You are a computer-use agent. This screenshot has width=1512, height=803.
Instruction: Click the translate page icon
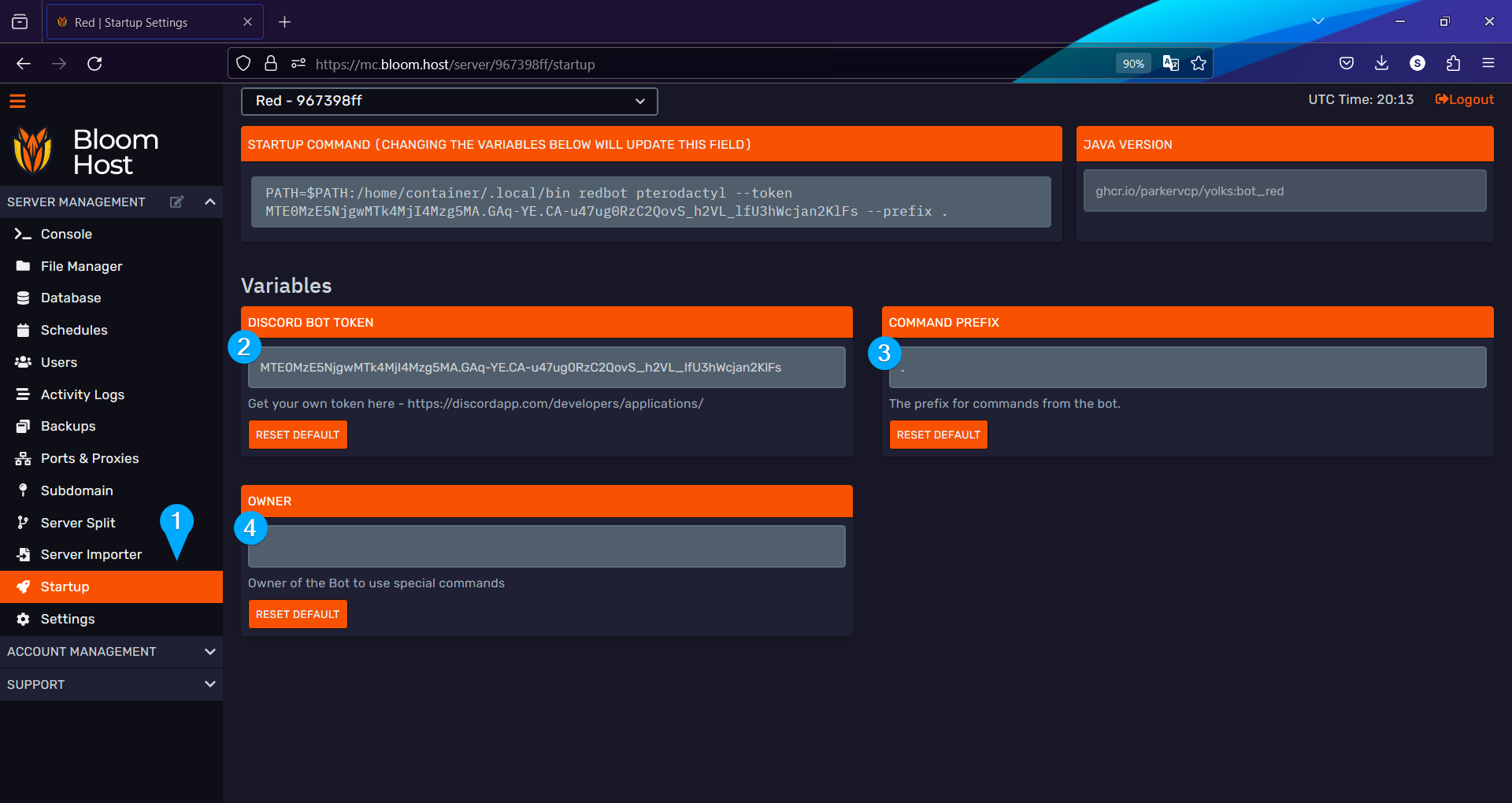[1171, 64]
